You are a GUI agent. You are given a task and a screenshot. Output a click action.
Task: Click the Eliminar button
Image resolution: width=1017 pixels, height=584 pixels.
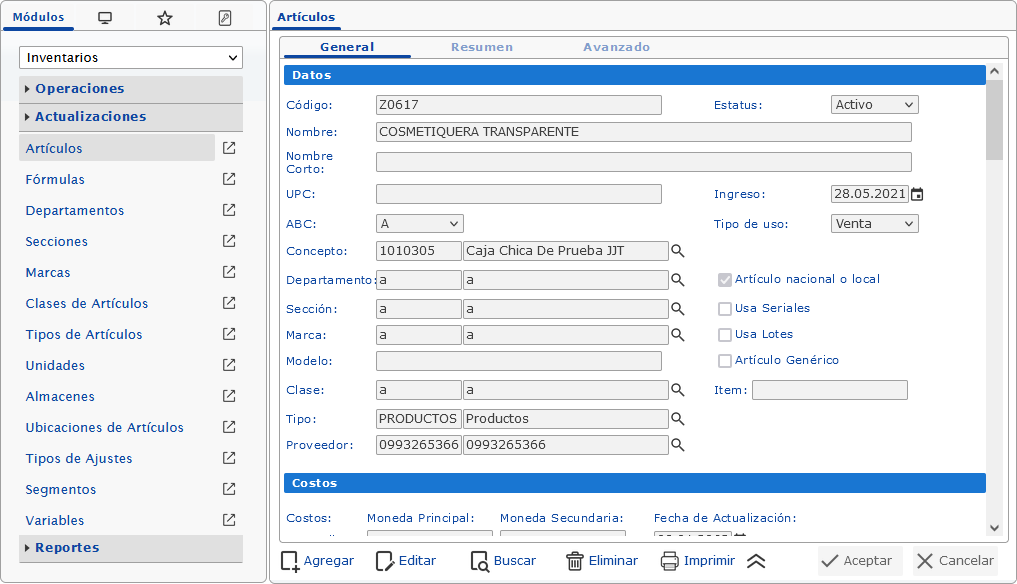[x=602, y=561]
